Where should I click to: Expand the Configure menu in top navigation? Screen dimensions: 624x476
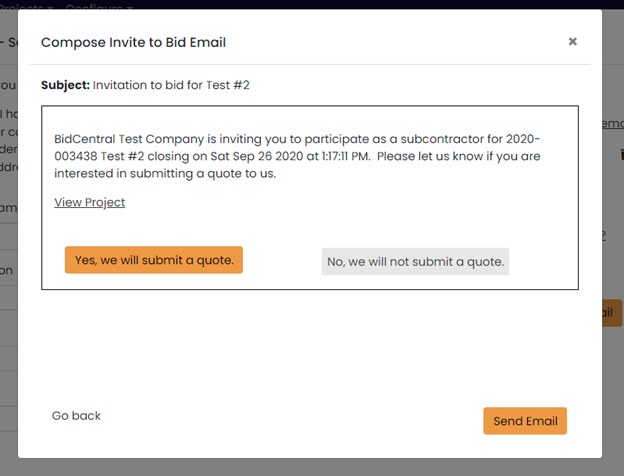pyautogui.click(x=100, y=5)
